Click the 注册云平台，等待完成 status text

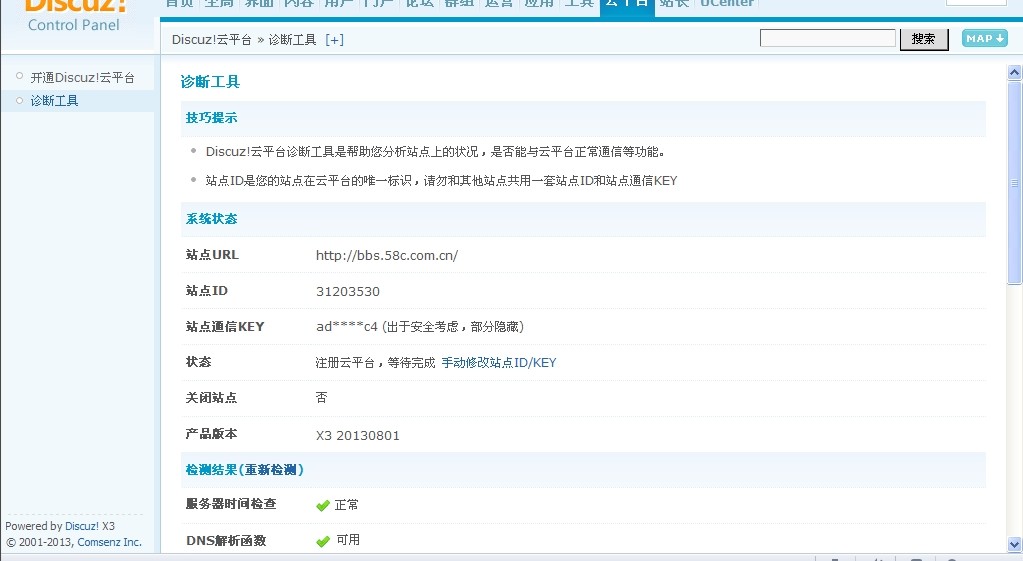coord(375,363)
